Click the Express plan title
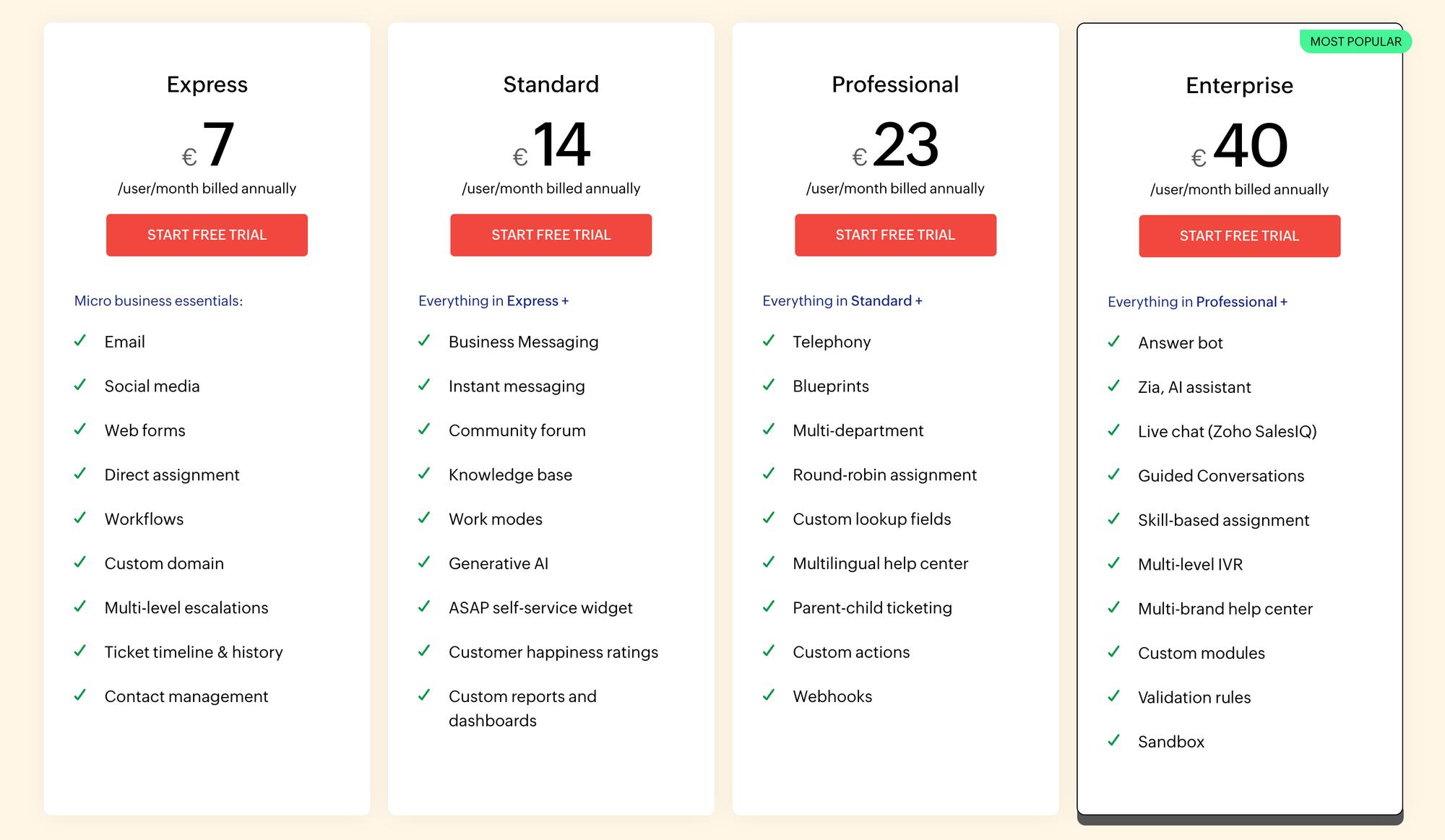Screen dimensions: 1445x840 (x=207, y=85)
